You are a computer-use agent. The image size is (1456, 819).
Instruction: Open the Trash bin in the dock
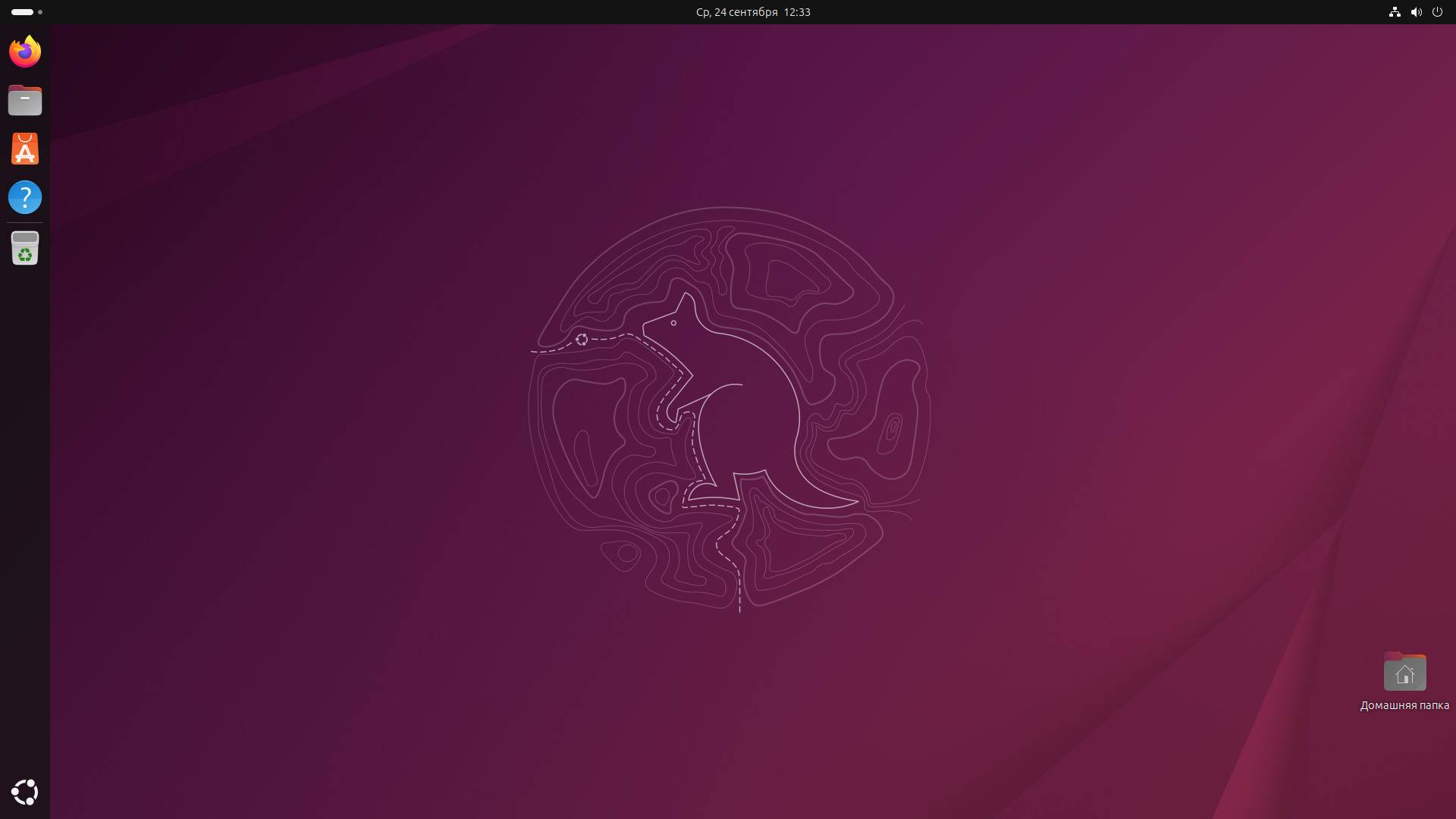click(x=25, y=248)
